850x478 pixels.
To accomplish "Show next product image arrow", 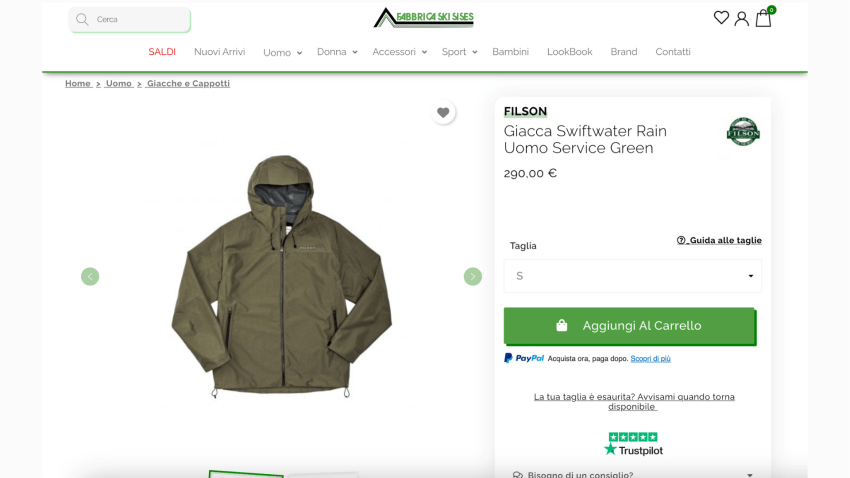I will pos(473,276).
